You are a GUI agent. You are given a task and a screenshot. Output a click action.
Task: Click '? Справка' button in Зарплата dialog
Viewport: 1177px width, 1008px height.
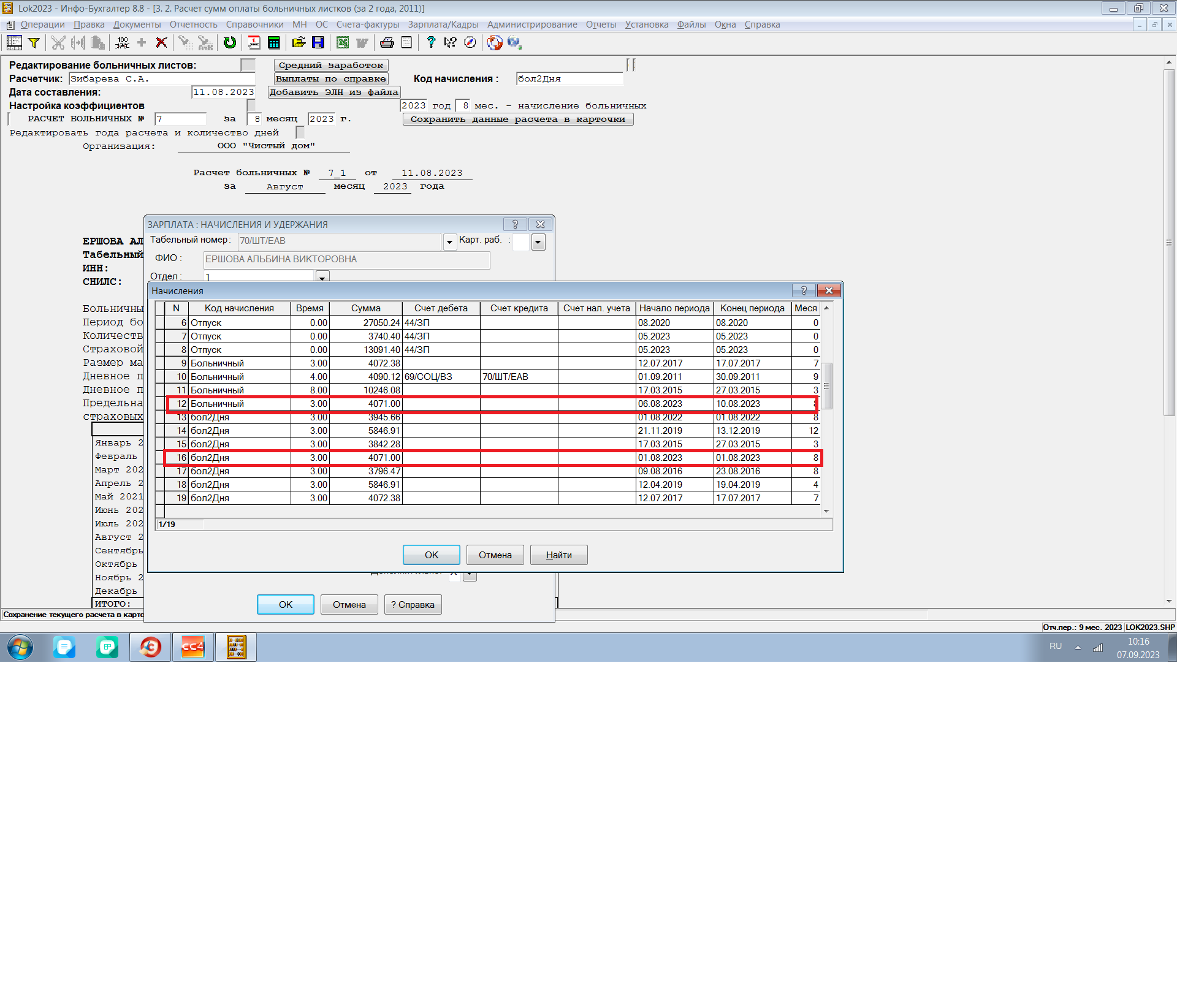[x=413, y=604]
